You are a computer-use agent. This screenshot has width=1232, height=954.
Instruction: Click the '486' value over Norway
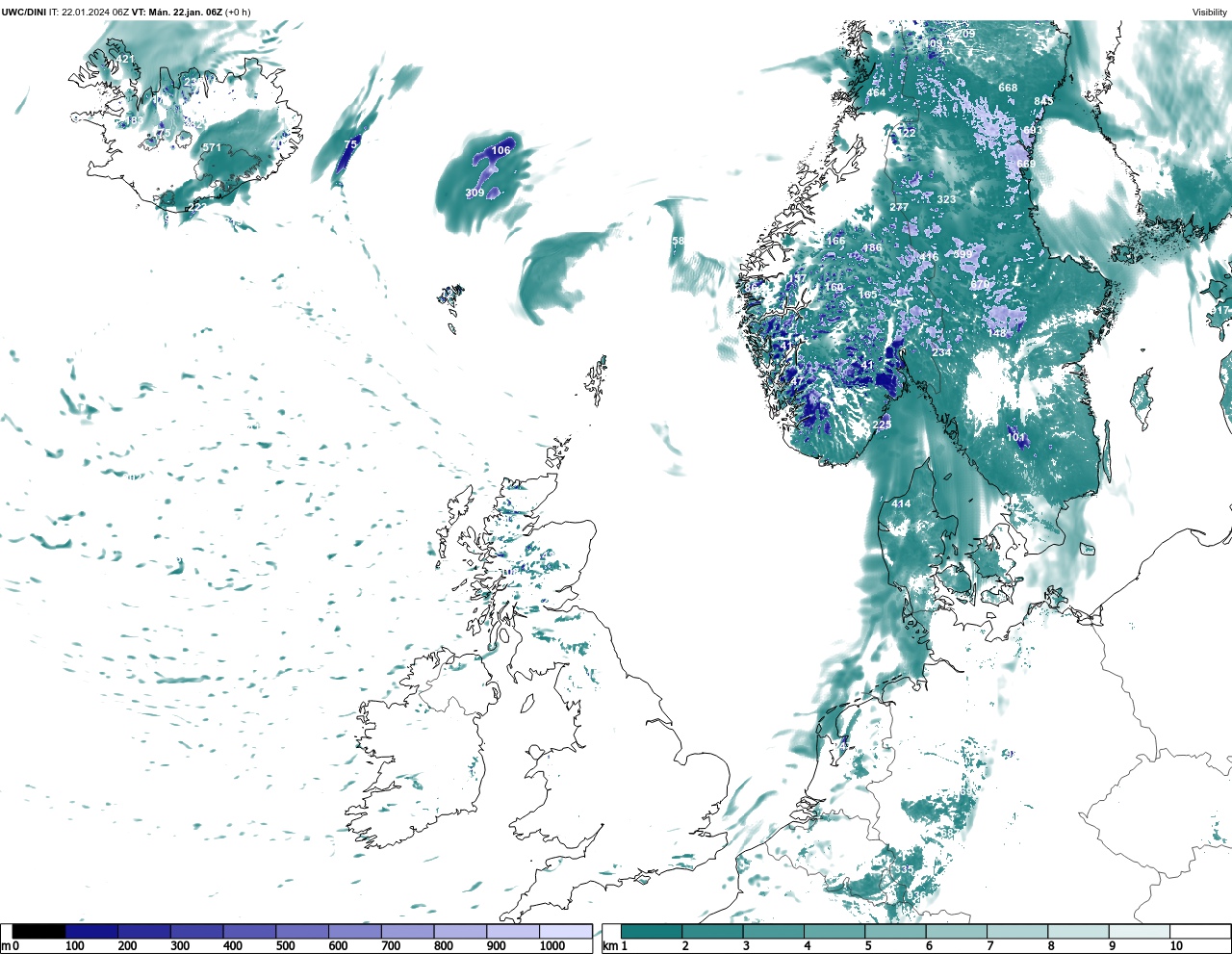[x=872, y=248]
